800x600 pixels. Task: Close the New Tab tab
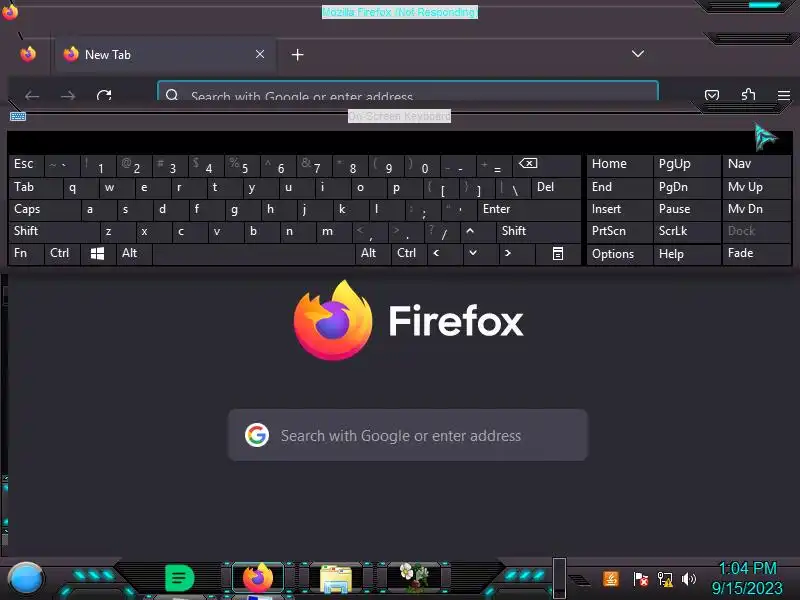pos(260,54)
